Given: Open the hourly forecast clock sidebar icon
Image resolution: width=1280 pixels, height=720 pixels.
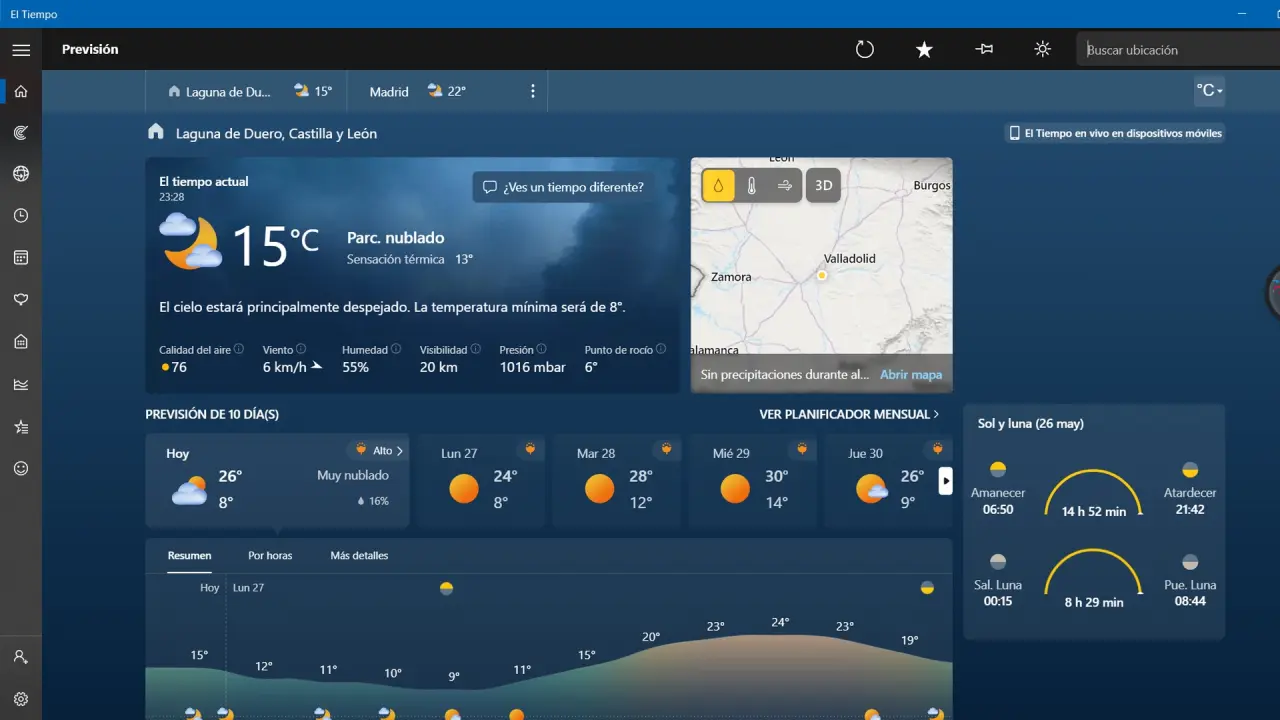Looking at the screenshot, I should point(21,216).
